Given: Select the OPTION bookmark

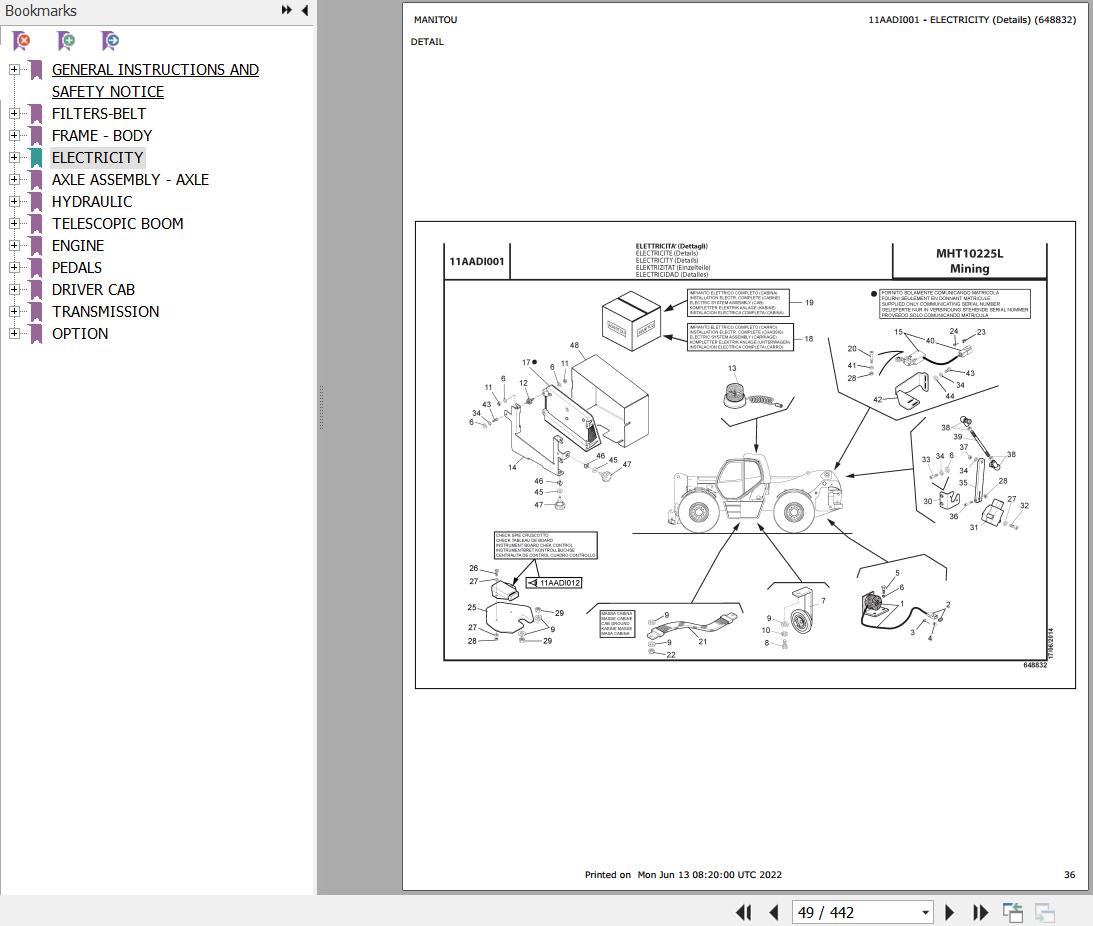Looking at the screenshot, I should pyautogui.click(x=80, y=333).
